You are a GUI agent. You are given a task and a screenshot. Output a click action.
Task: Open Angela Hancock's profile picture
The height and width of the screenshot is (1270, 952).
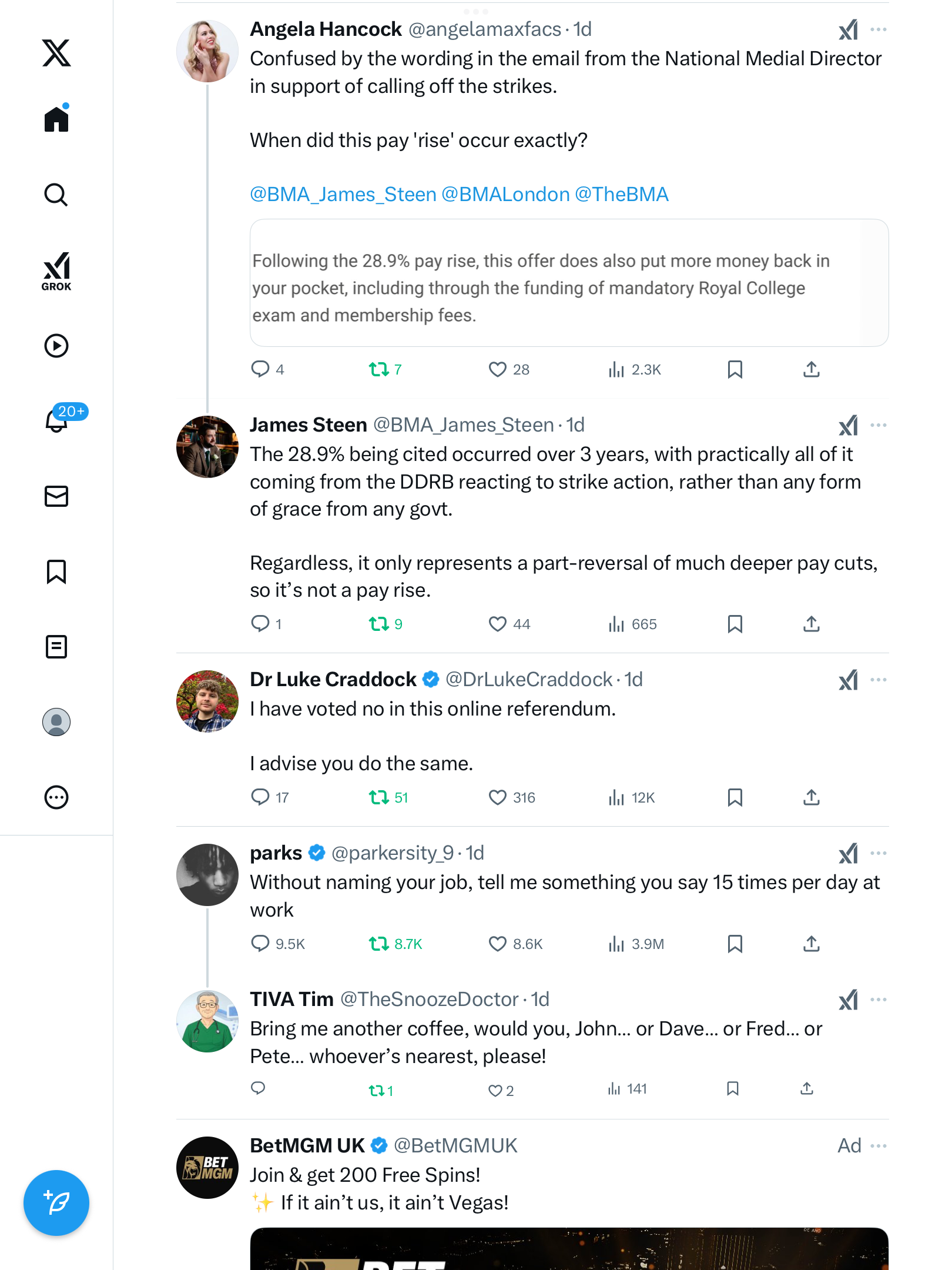click(x=207, y=51)
